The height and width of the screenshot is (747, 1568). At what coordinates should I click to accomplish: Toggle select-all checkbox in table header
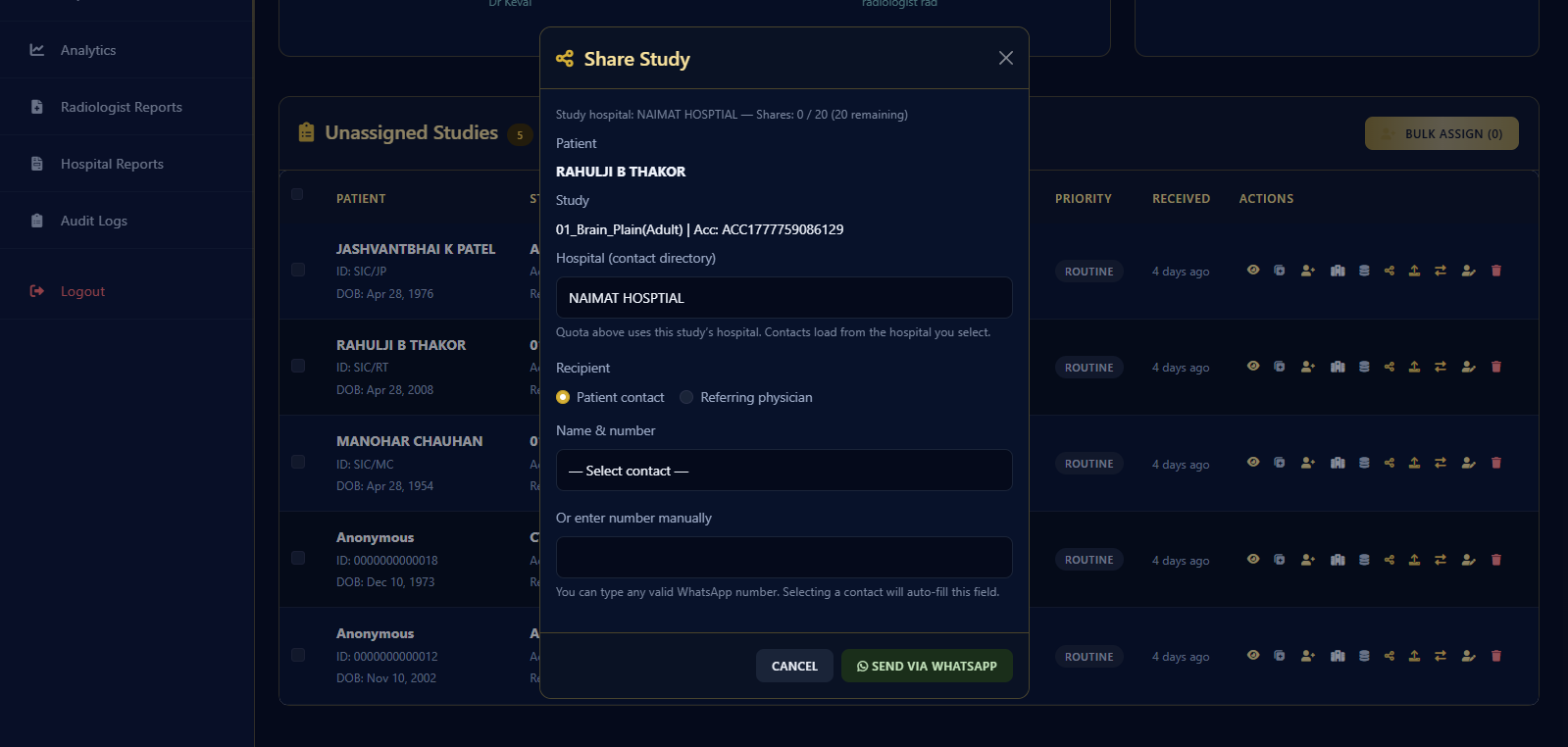[x=297, y=194]
